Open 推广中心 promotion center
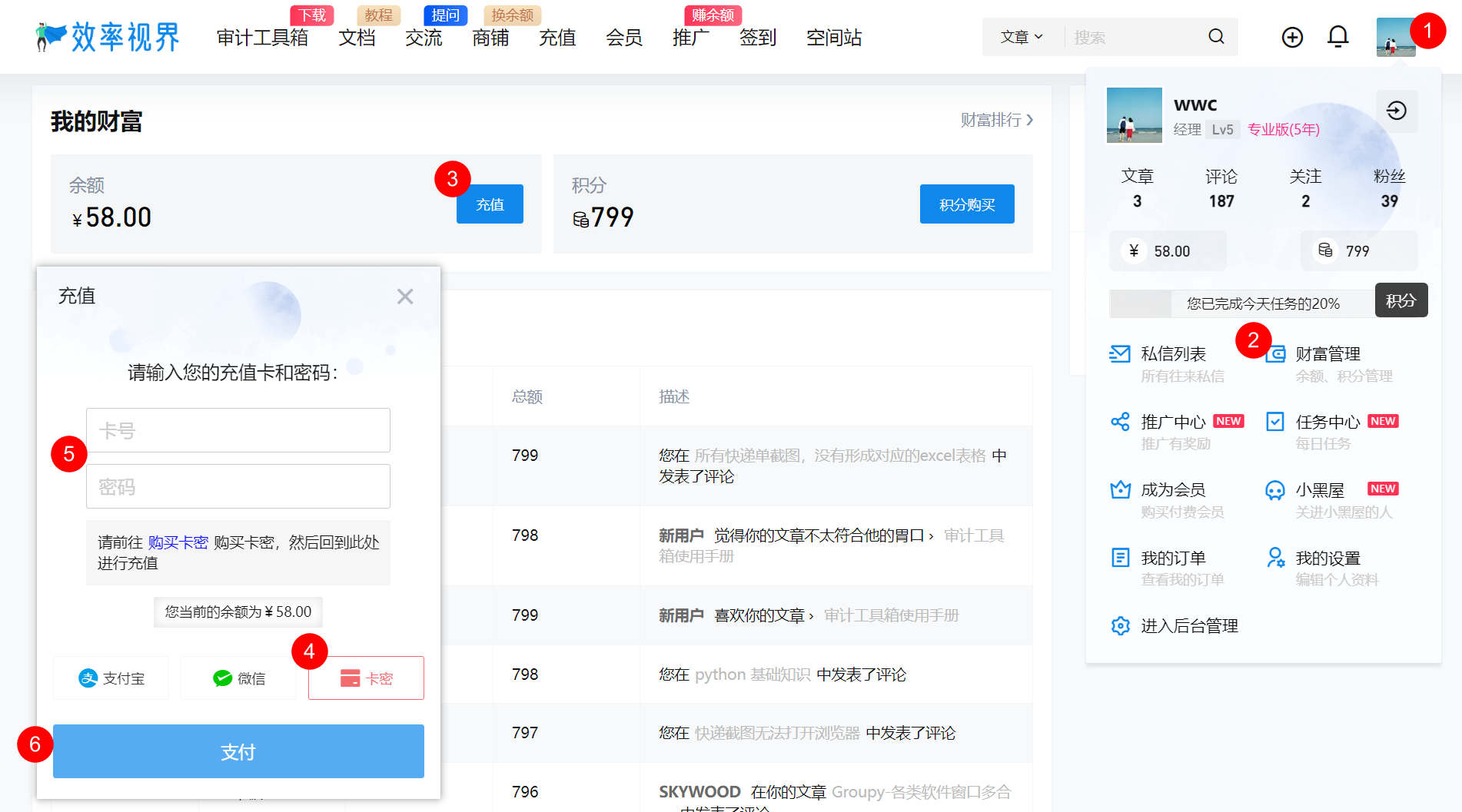This screenshot has width=1462, height=812. (x=1172, y=422)
